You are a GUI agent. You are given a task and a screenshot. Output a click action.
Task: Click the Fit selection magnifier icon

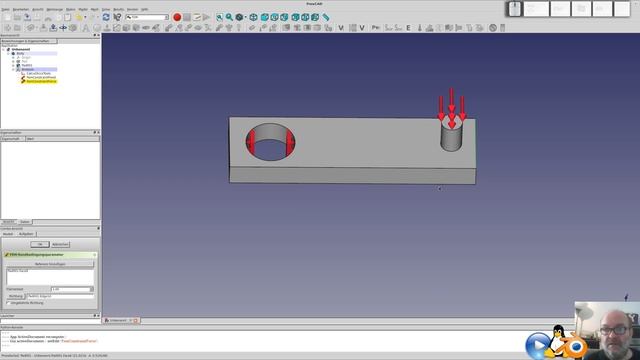229,17
